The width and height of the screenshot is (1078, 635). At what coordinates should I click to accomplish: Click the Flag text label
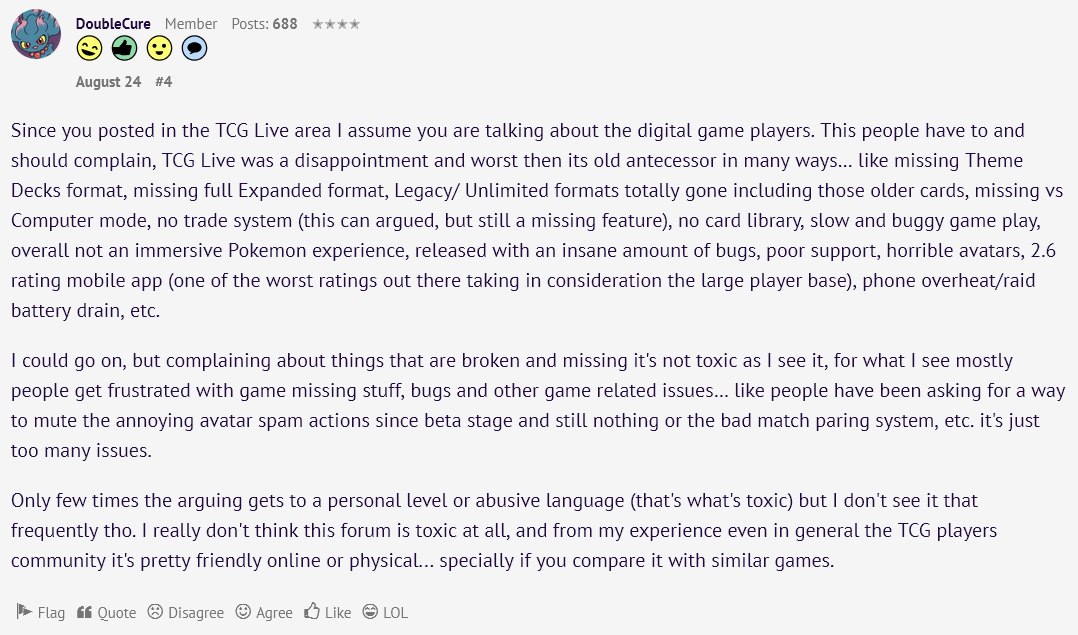point(52,612)
